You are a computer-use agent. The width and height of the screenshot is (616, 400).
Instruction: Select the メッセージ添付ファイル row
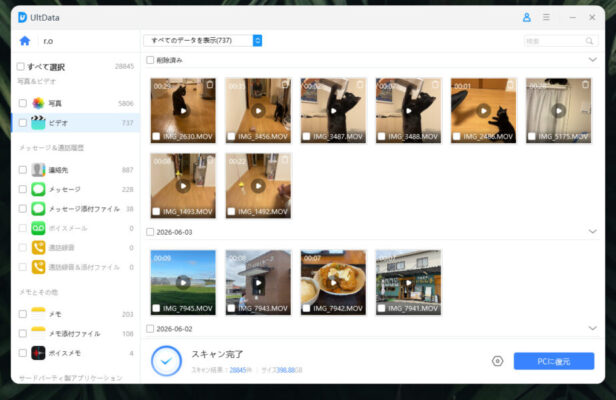[x=75, y=209]
